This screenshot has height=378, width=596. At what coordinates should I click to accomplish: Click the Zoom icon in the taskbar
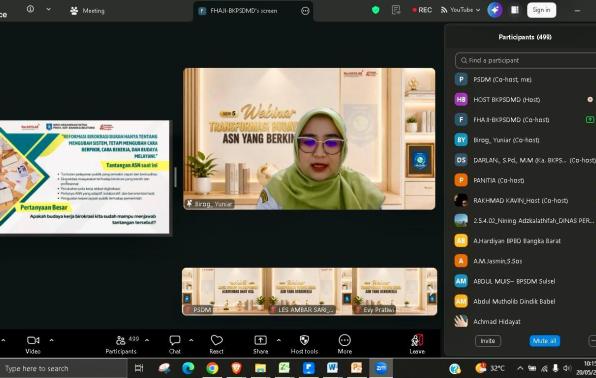380,368
